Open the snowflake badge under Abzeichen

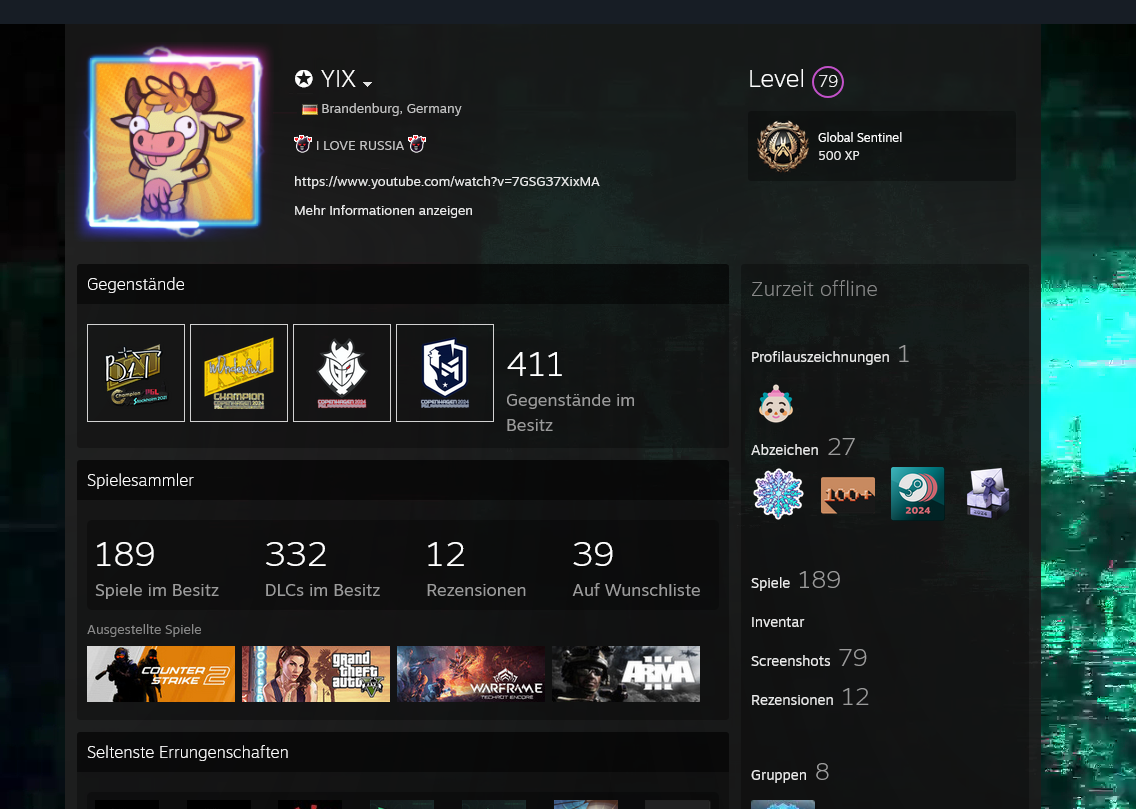(778, 494)
